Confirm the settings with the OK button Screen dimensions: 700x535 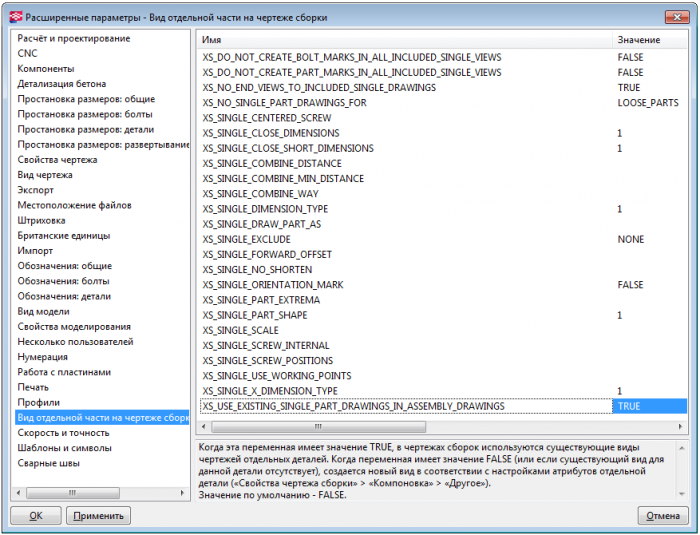pyautogui.click(x=36, y=515)
